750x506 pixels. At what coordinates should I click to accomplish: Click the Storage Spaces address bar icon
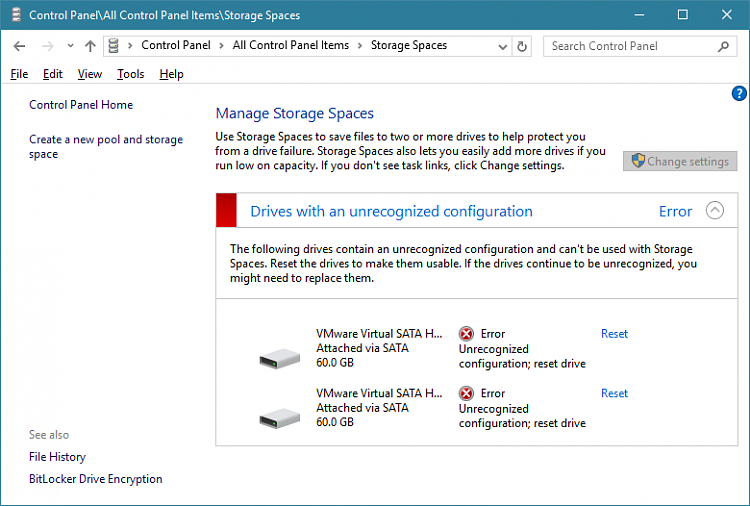(113, 45)
